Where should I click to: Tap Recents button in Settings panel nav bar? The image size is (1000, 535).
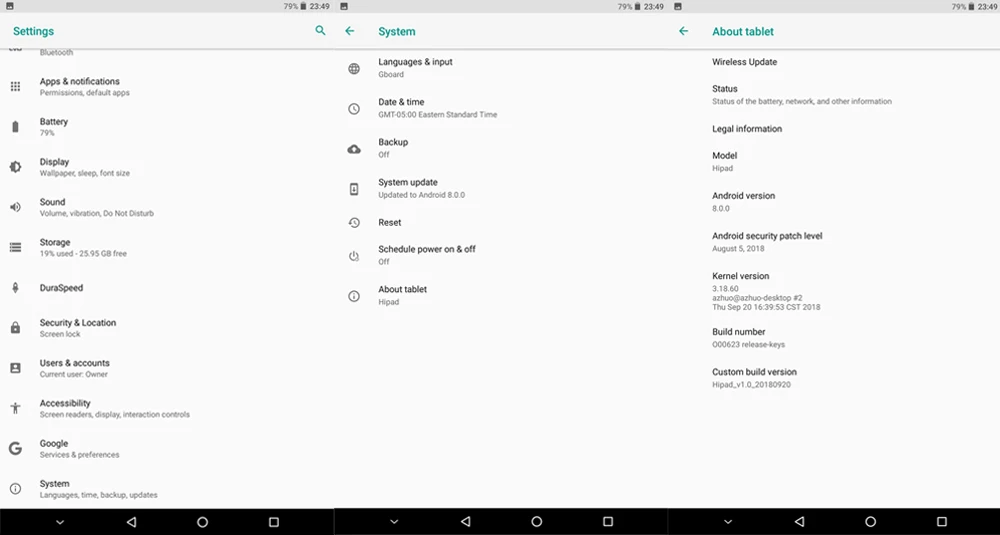[274, 522]
